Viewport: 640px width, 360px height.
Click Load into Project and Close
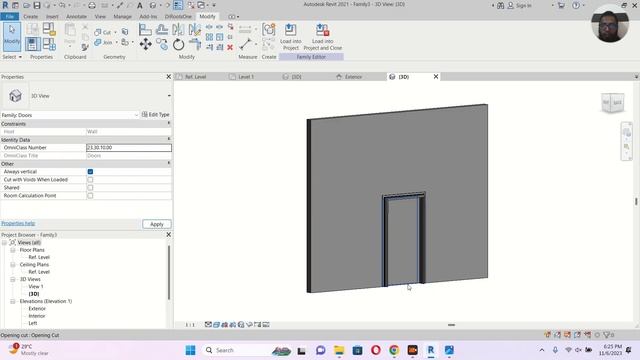[322, 37]
